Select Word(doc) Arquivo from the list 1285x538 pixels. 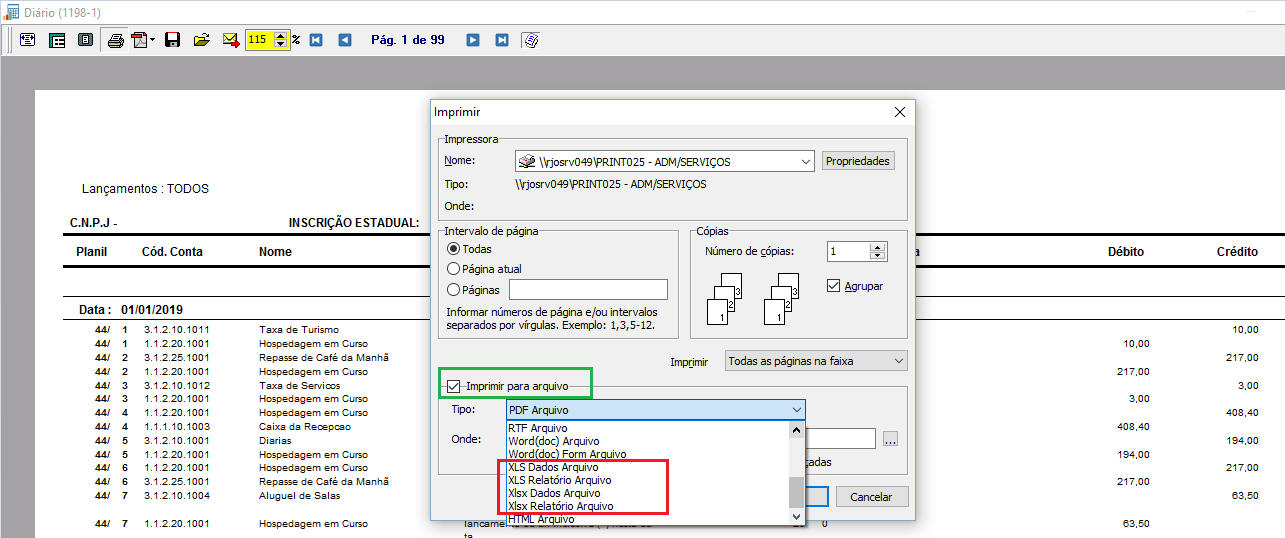click(647, 441)
